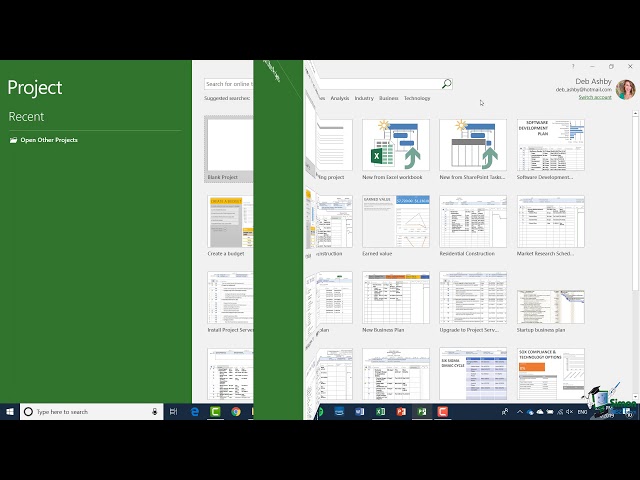
Task: Open the Software Development Plan template
Action: (550, 149)
